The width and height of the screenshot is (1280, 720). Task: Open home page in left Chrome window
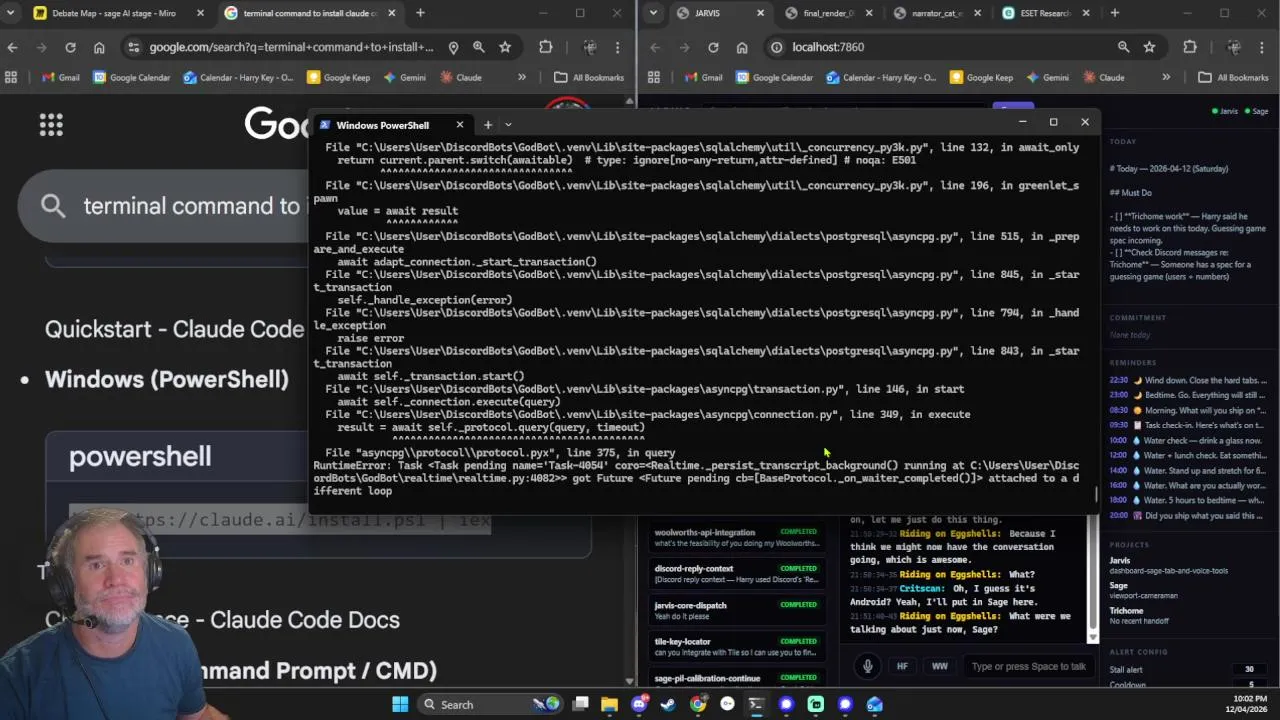[x=99, y=47]
